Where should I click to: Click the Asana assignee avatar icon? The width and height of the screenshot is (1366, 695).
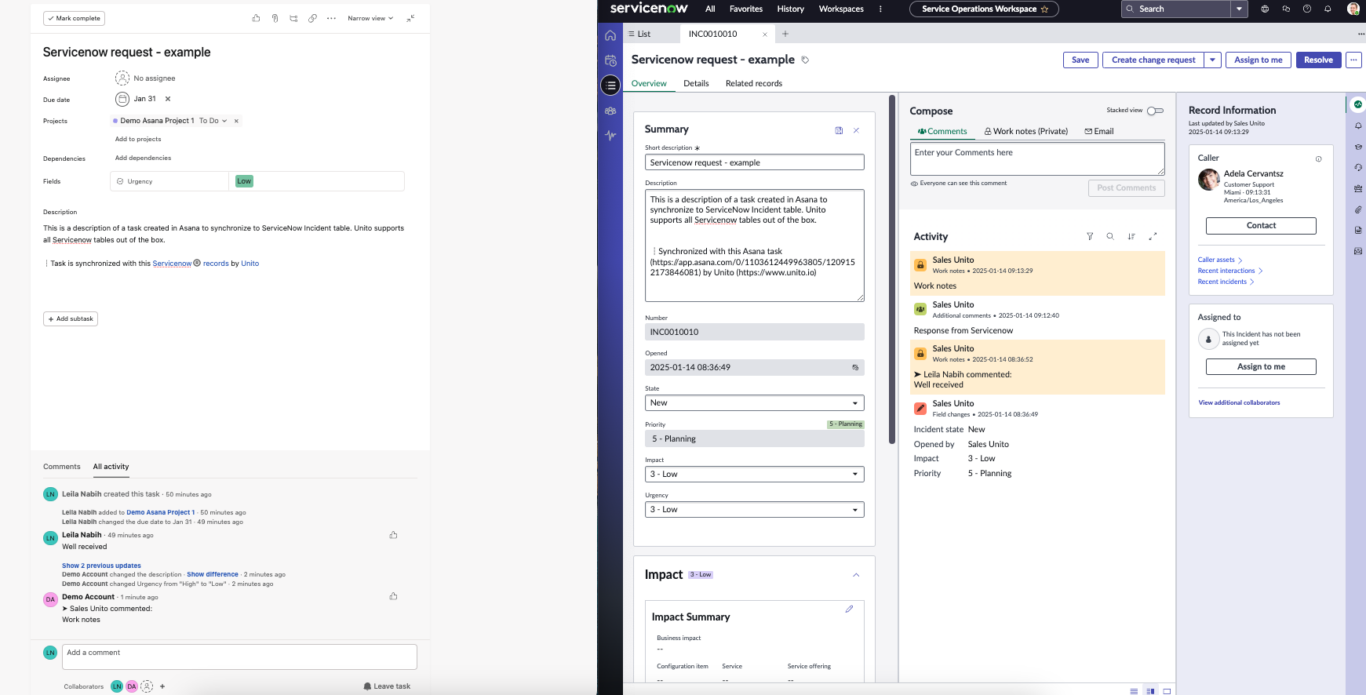(122, 78)
